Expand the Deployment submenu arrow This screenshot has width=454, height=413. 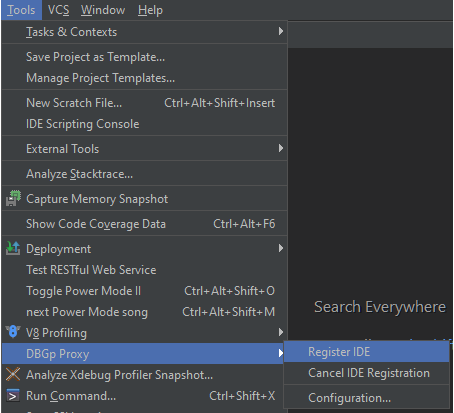pyautogui.click(x=281, y=248)
